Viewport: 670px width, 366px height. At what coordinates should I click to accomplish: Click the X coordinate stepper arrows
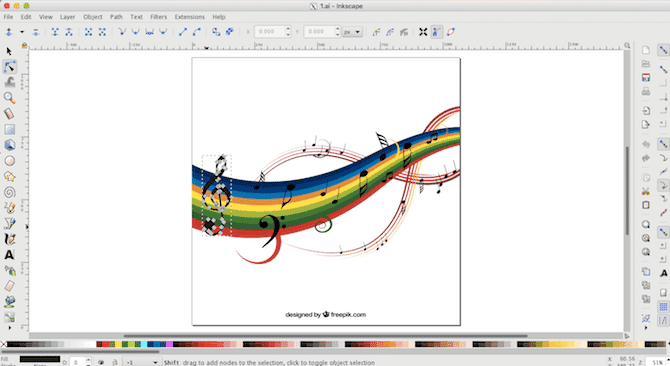tap(288, 32)
